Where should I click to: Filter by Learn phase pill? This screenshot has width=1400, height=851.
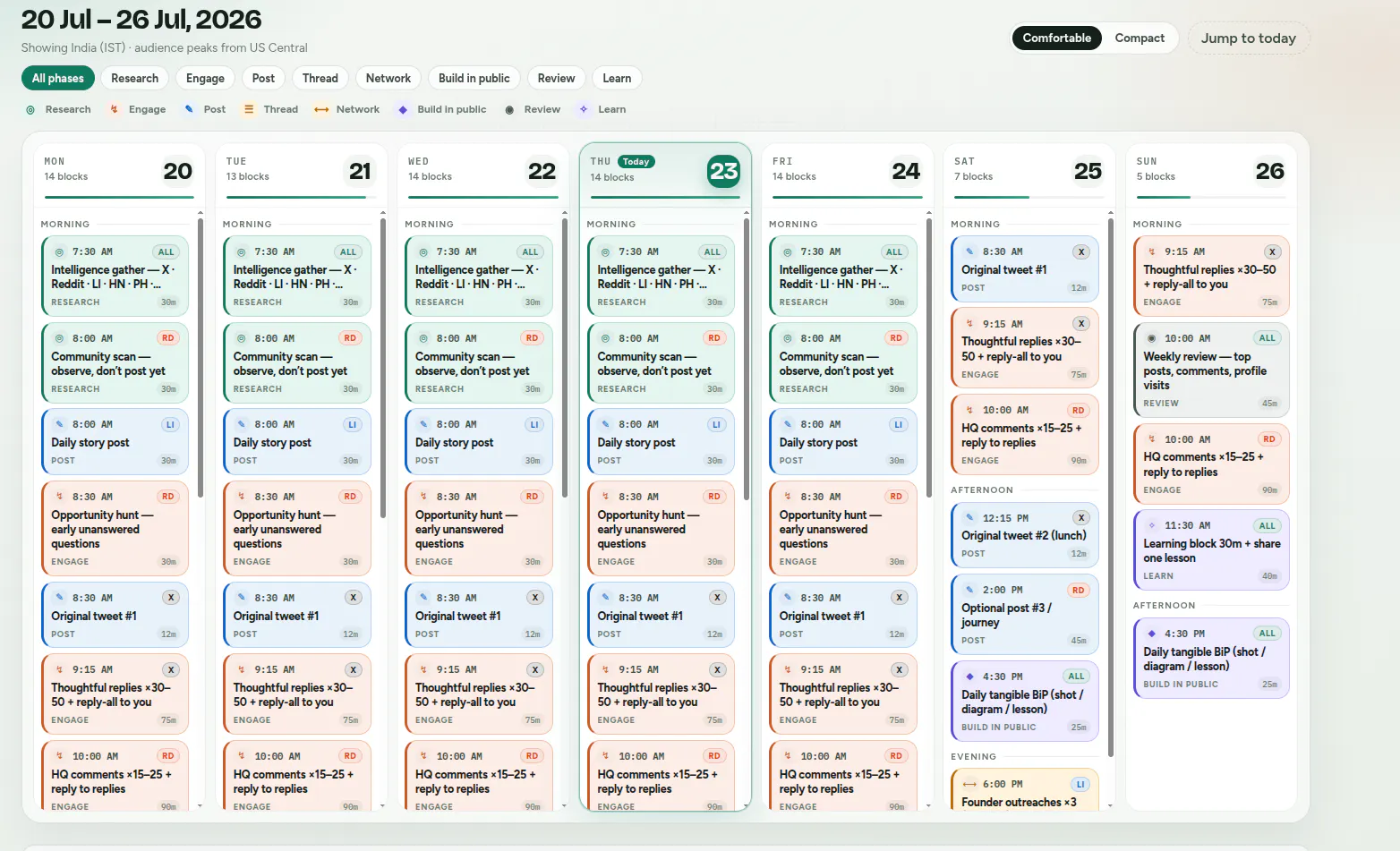pyautogui.click(x=617, y=79)
